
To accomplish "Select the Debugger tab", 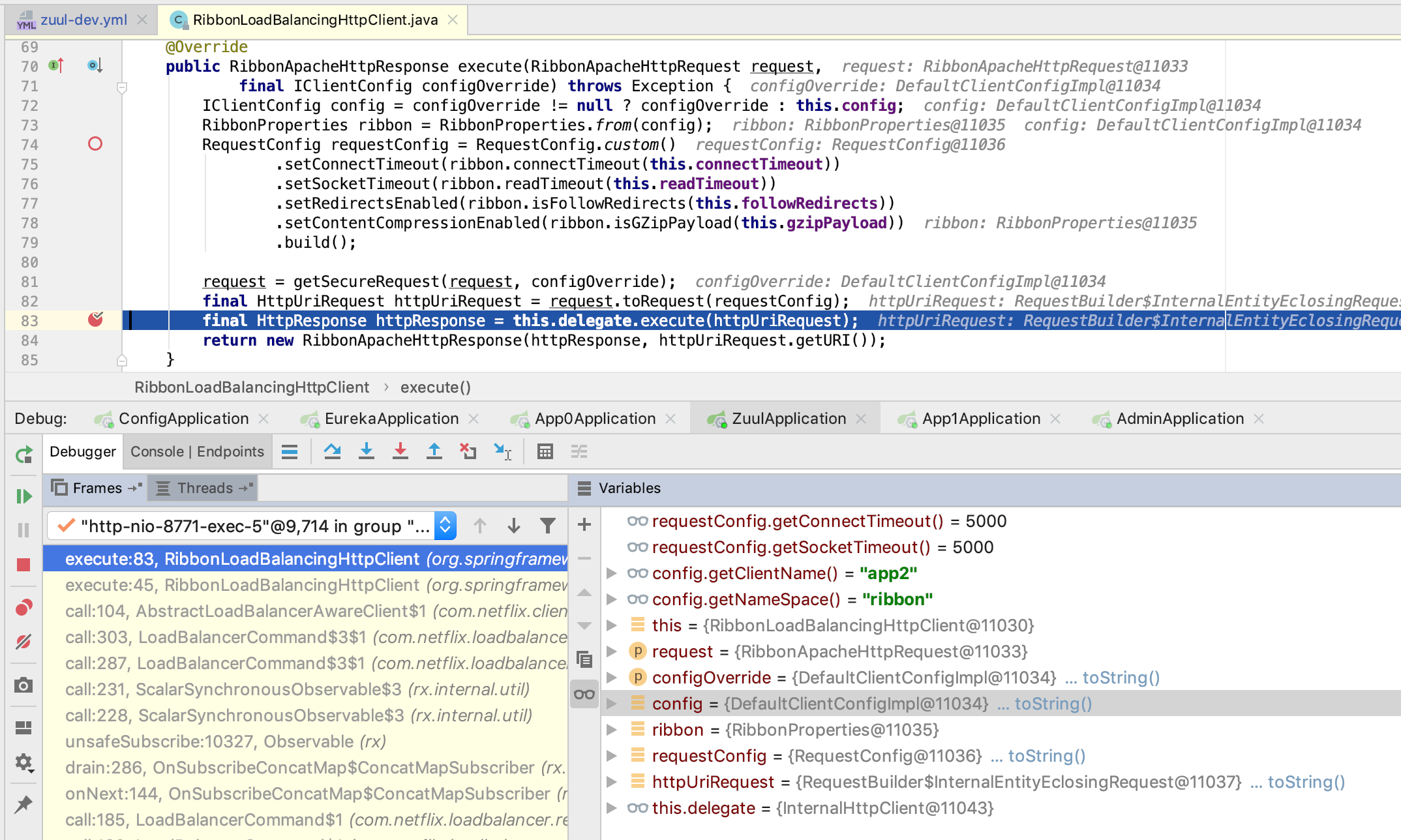I will tap(83, 451).
